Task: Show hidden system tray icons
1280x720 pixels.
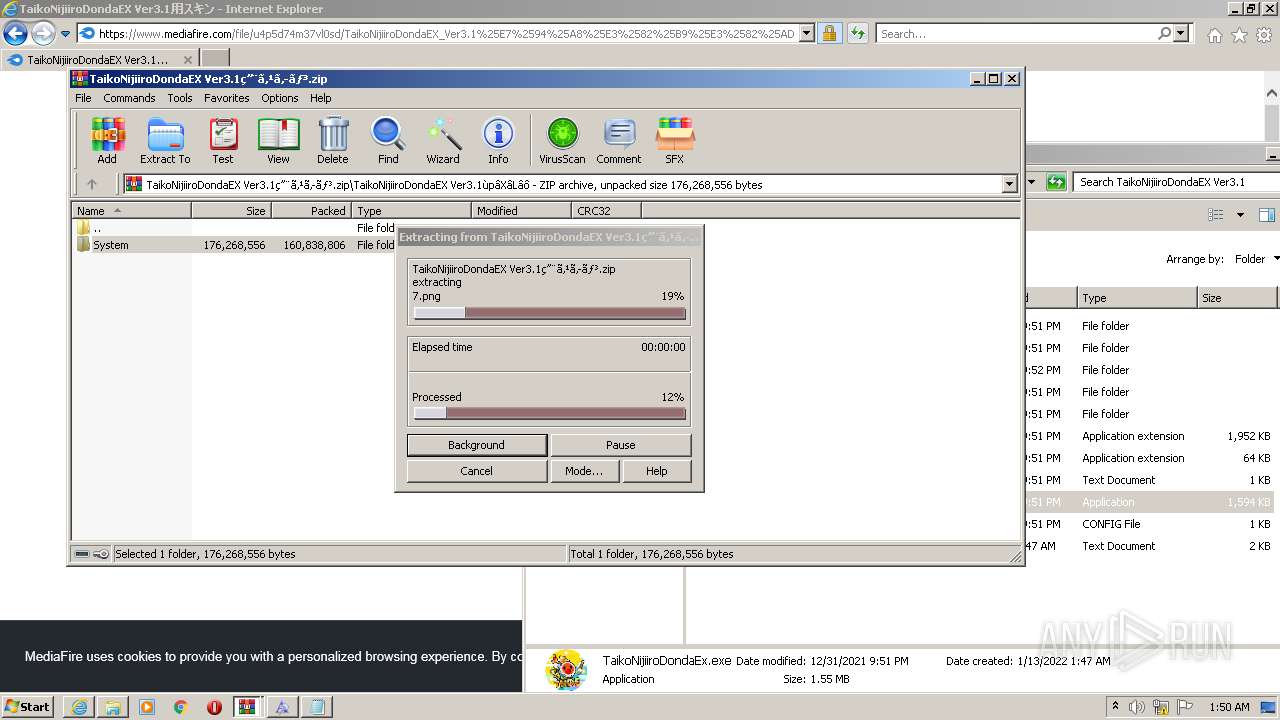Action: tap(1115, 707)
